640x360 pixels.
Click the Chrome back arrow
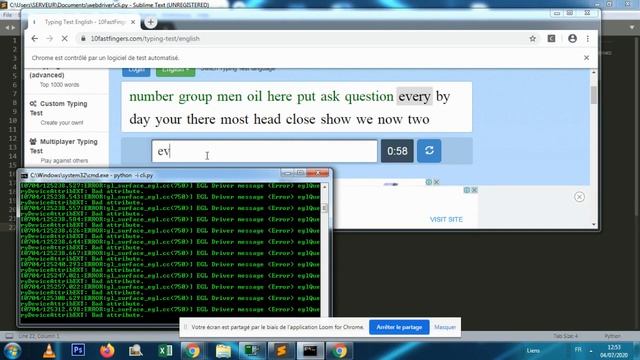35,38
